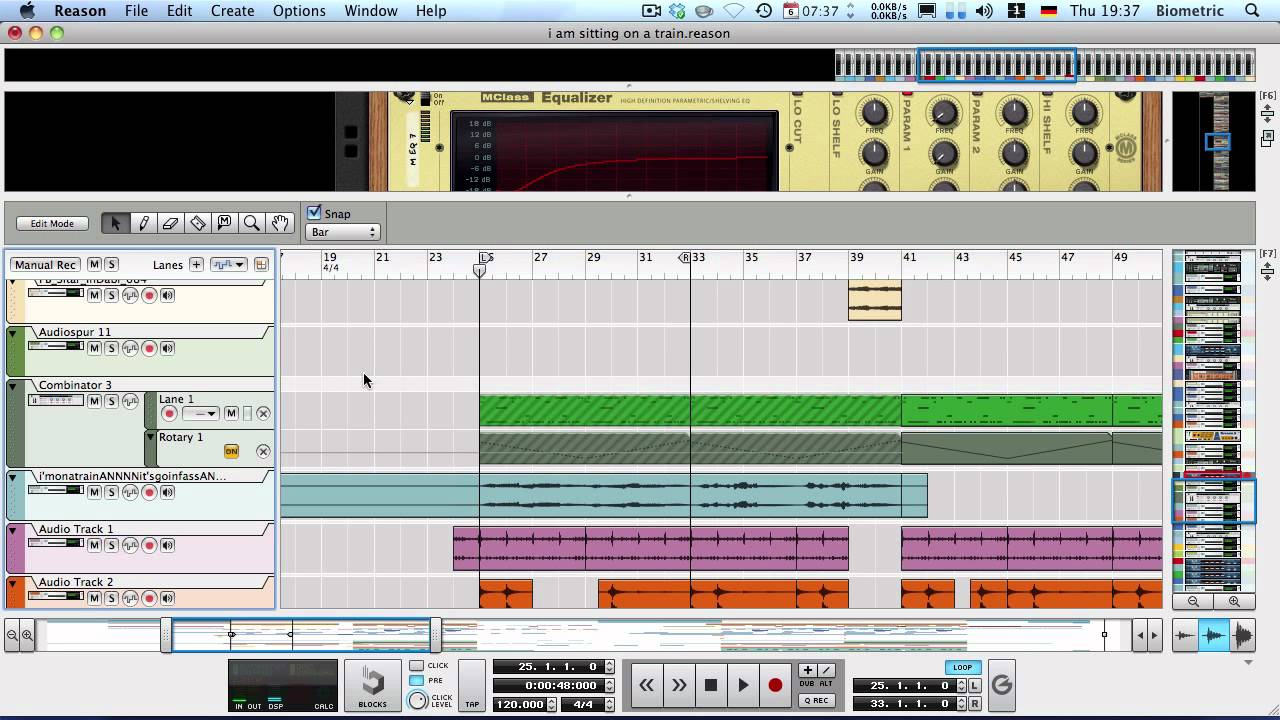Click the Blocks button icon

(373, 686)
